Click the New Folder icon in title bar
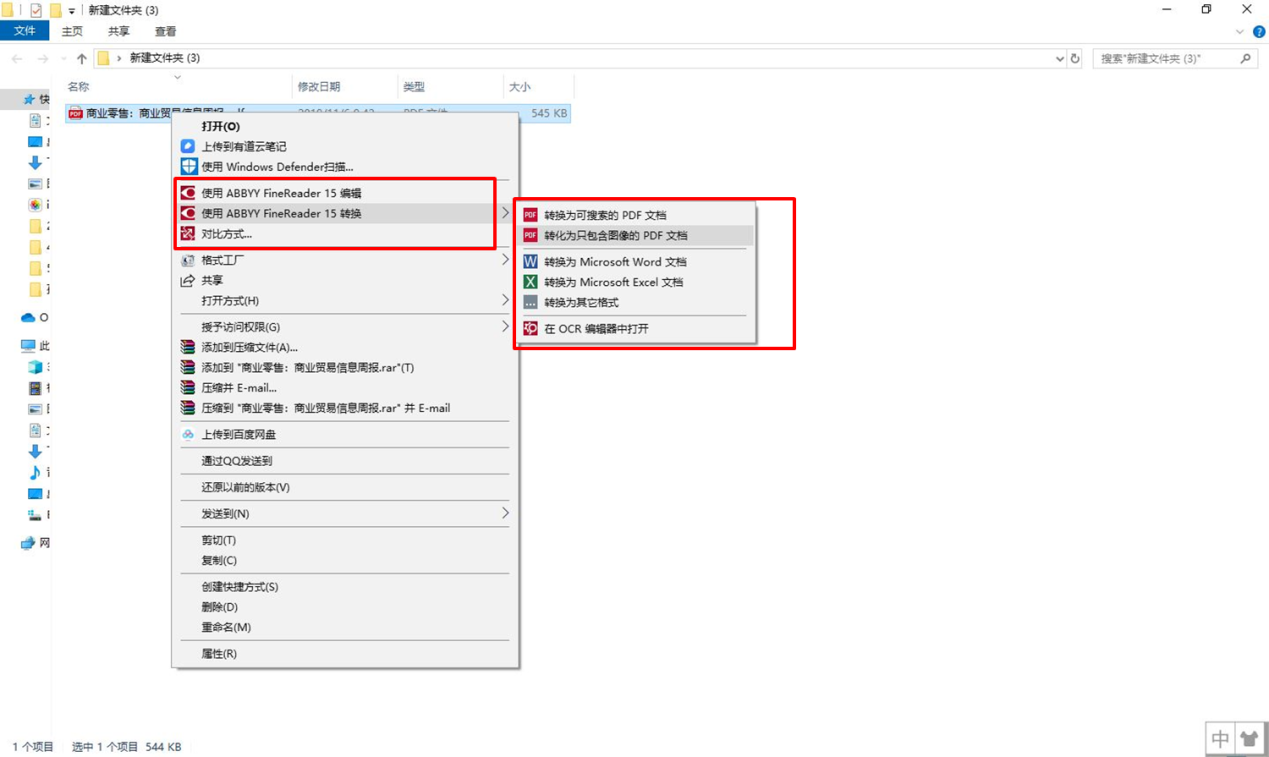 point(56,10)
